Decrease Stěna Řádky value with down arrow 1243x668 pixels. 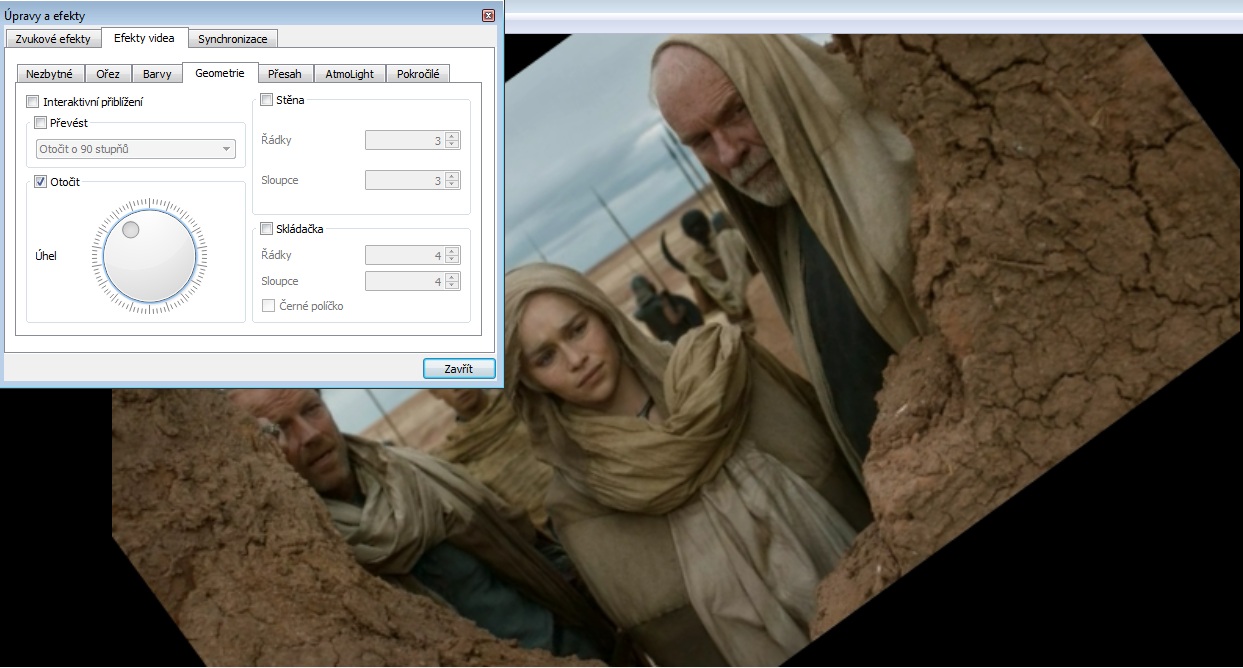coord(453,145)
